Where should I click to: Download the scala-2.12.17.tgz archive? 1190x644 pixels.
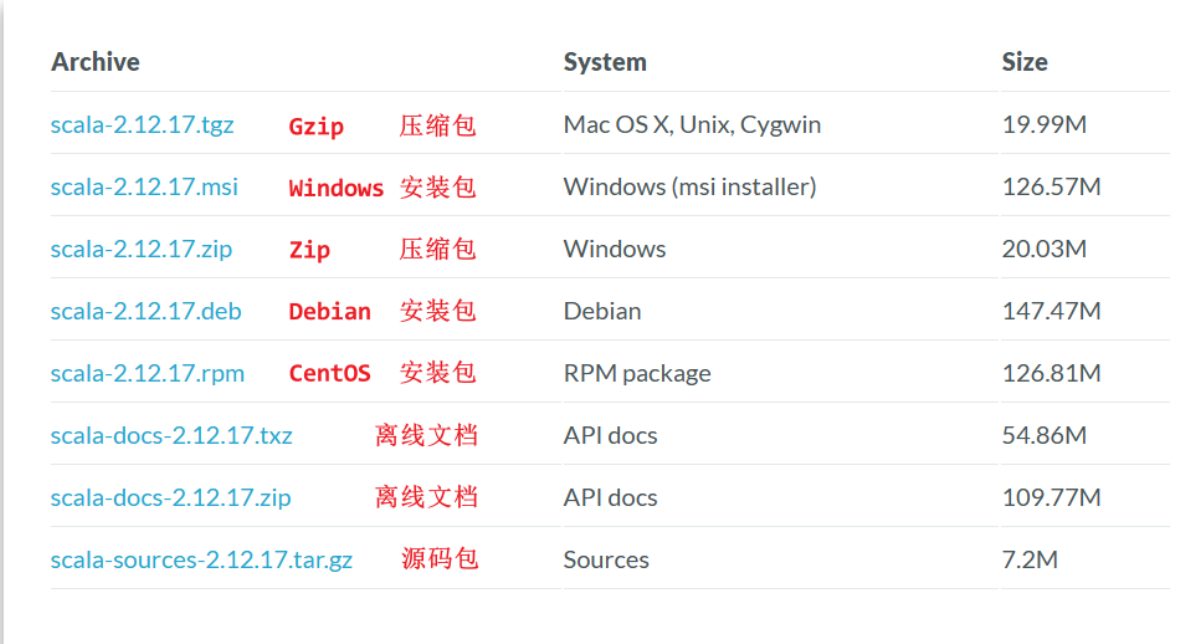[x=142, y=124]
